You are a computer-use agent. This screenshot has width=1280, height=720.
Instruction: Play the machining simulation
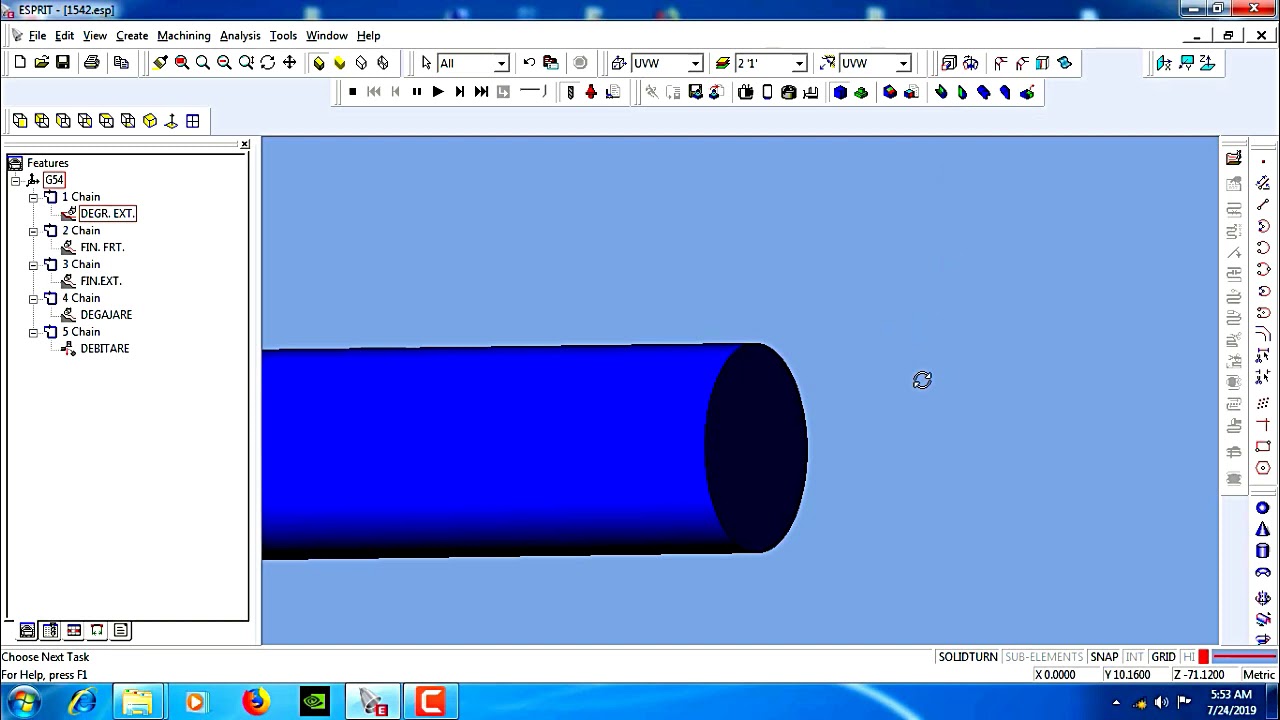[x=438, y=92]
